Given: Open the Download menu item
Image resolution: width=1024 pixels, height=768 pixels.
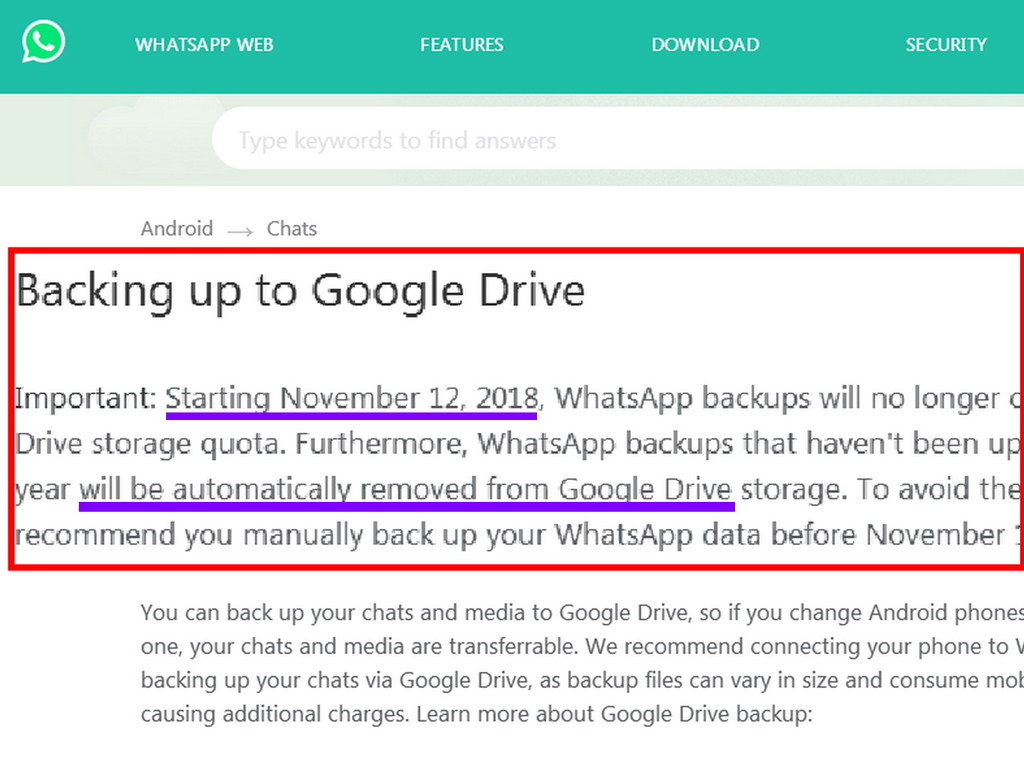Looking at the screenshot, I should (705, 45).
